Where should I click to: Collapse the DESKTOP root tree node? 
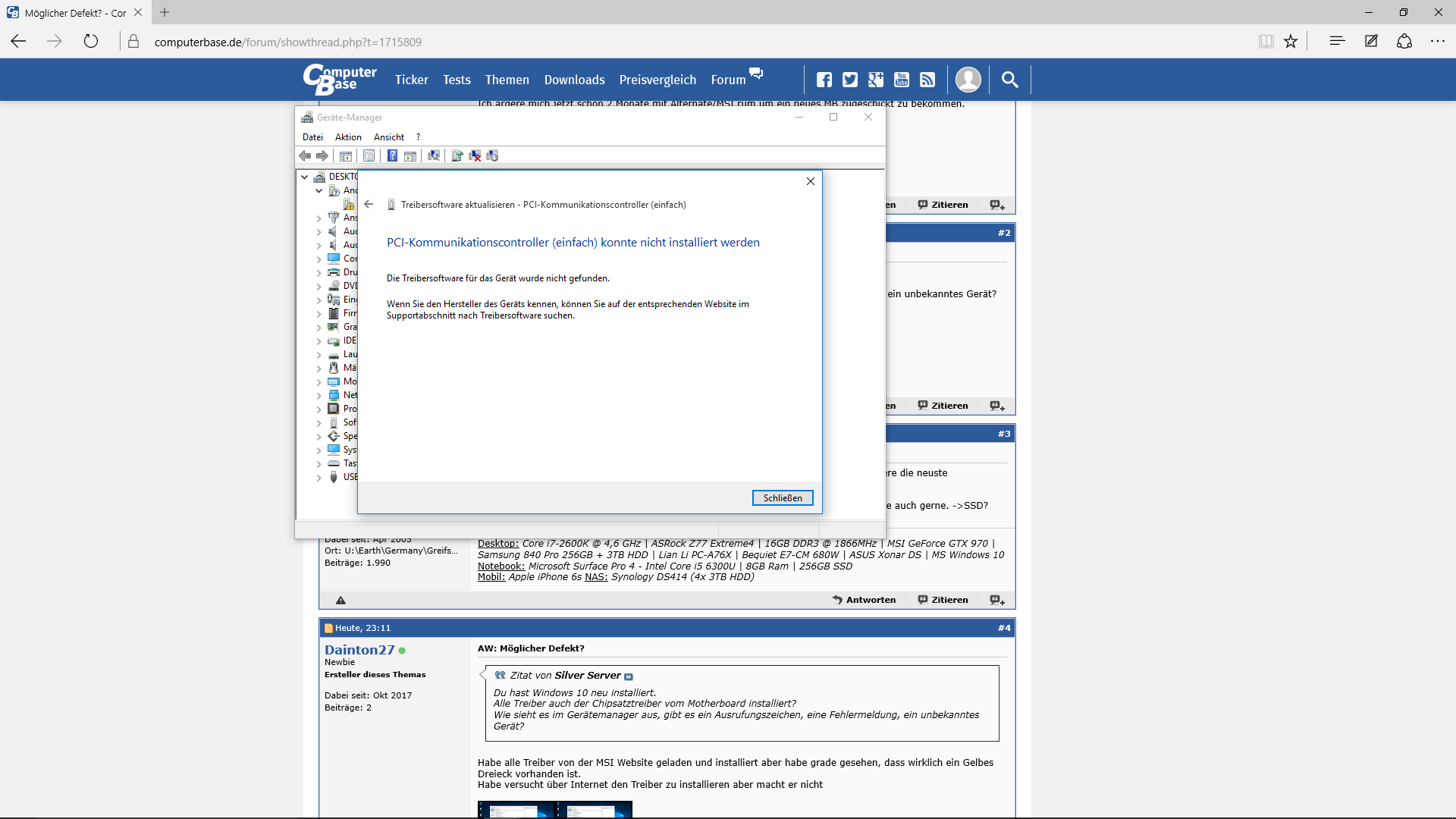pyautogui.click(x=305, y=177)
